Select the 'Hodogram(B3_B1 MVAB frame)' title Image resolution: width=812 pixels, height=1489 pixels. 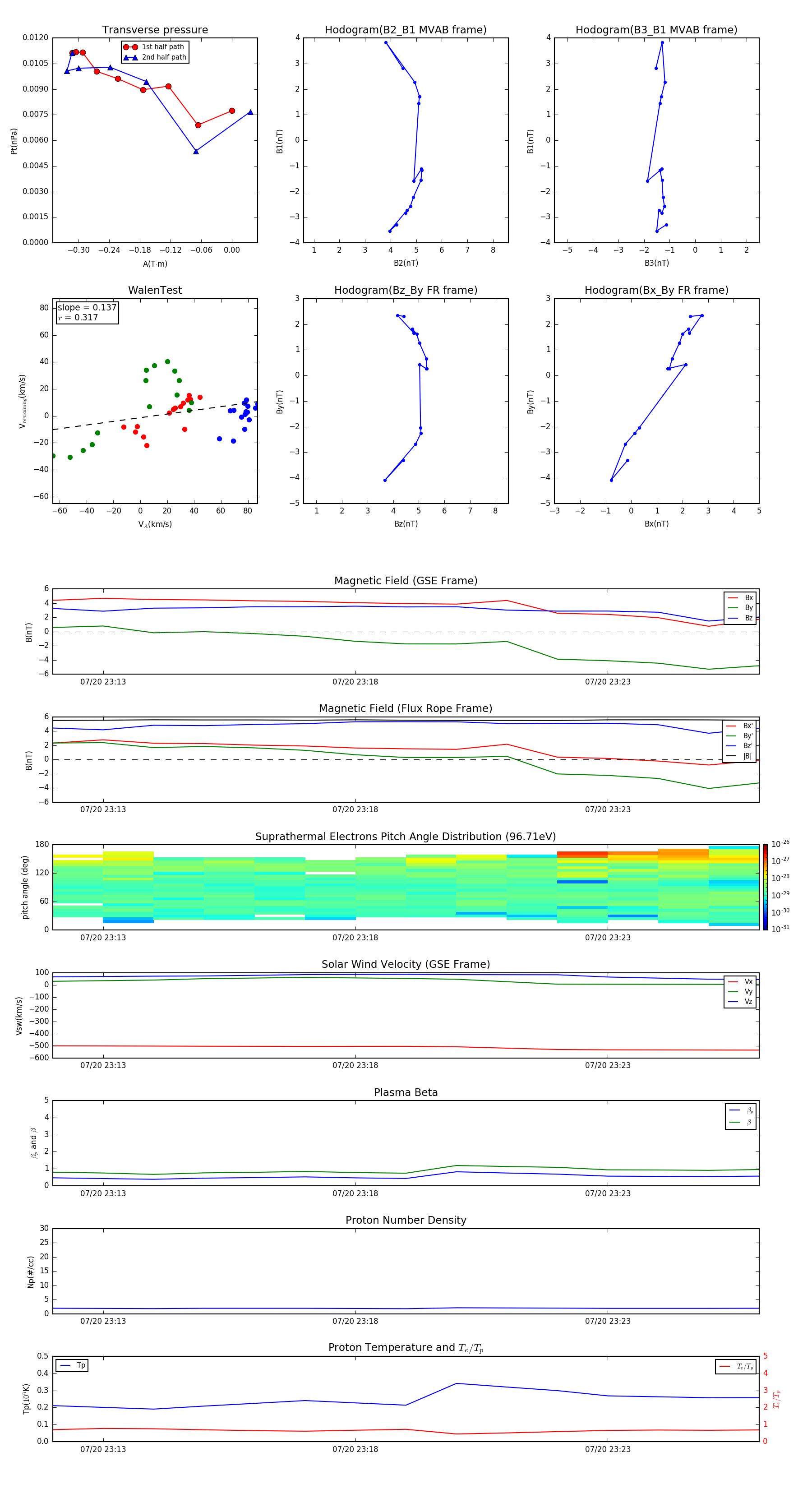(656, 30)
